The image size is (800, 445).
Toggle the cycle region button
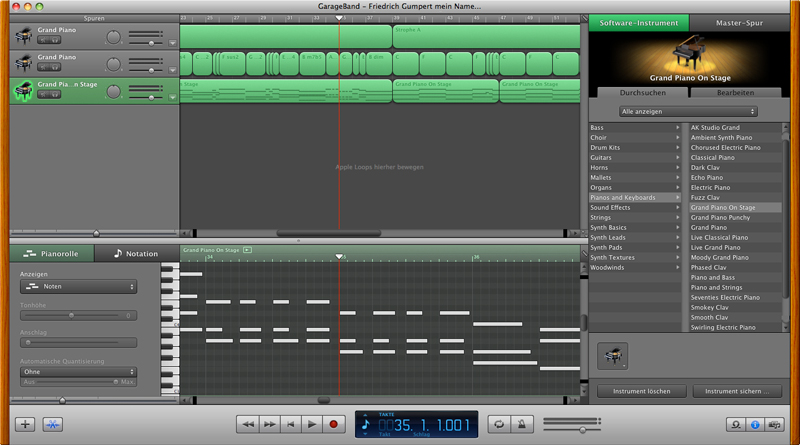coord(498,424)
